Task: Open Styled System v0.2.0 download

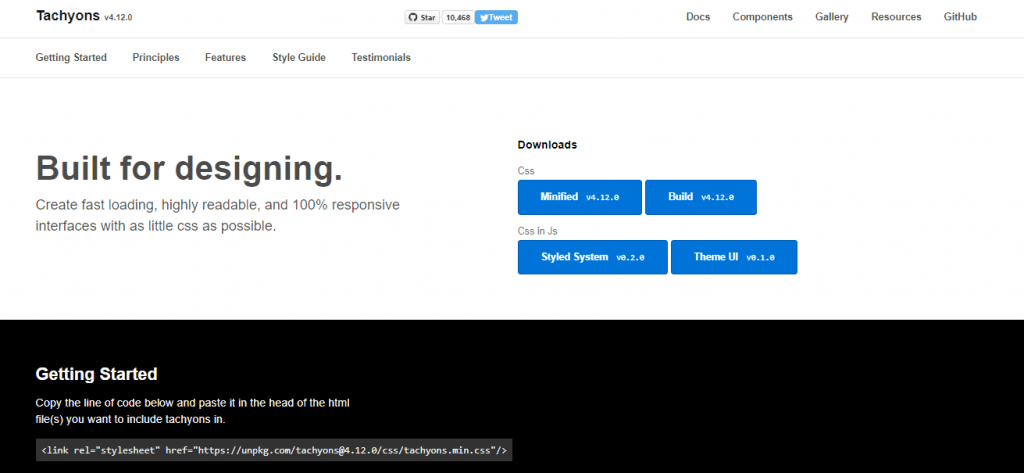Action: coord(592,257)
